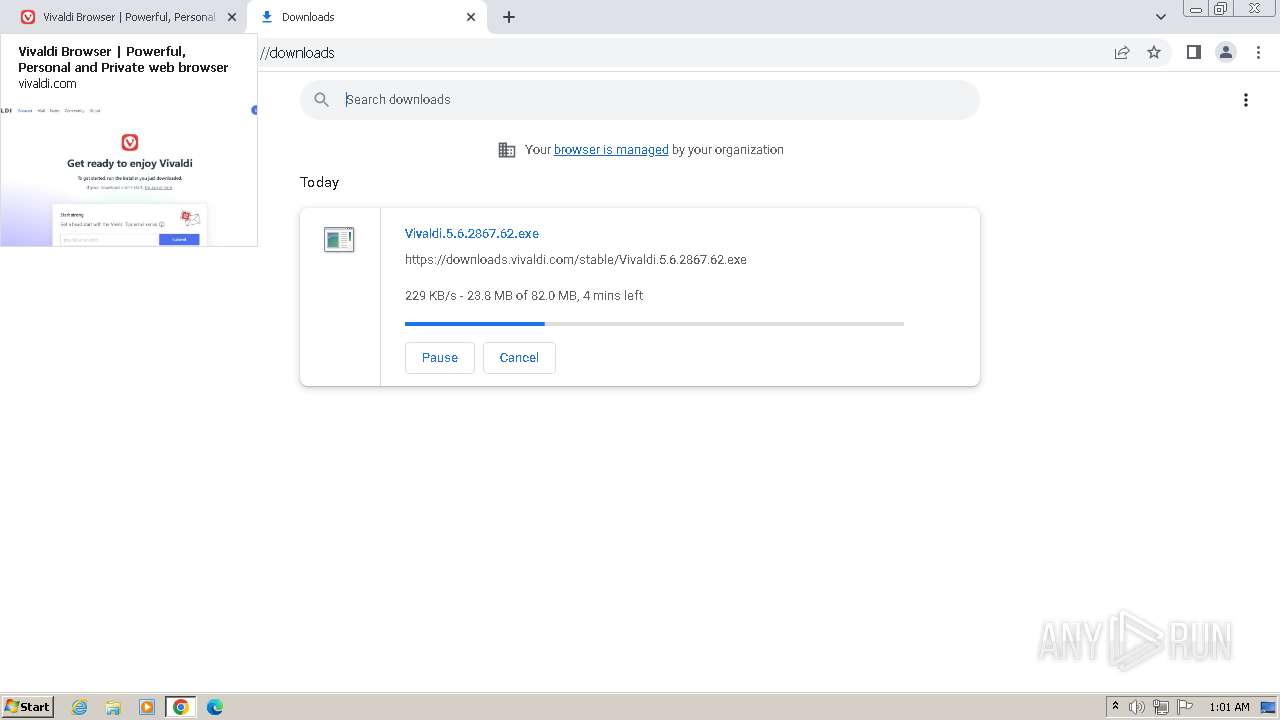Screen dimensions: 1280x720
Task: Click the 1:01 AM system clock
Action: pyautogui.click(x=1229, y=707)
